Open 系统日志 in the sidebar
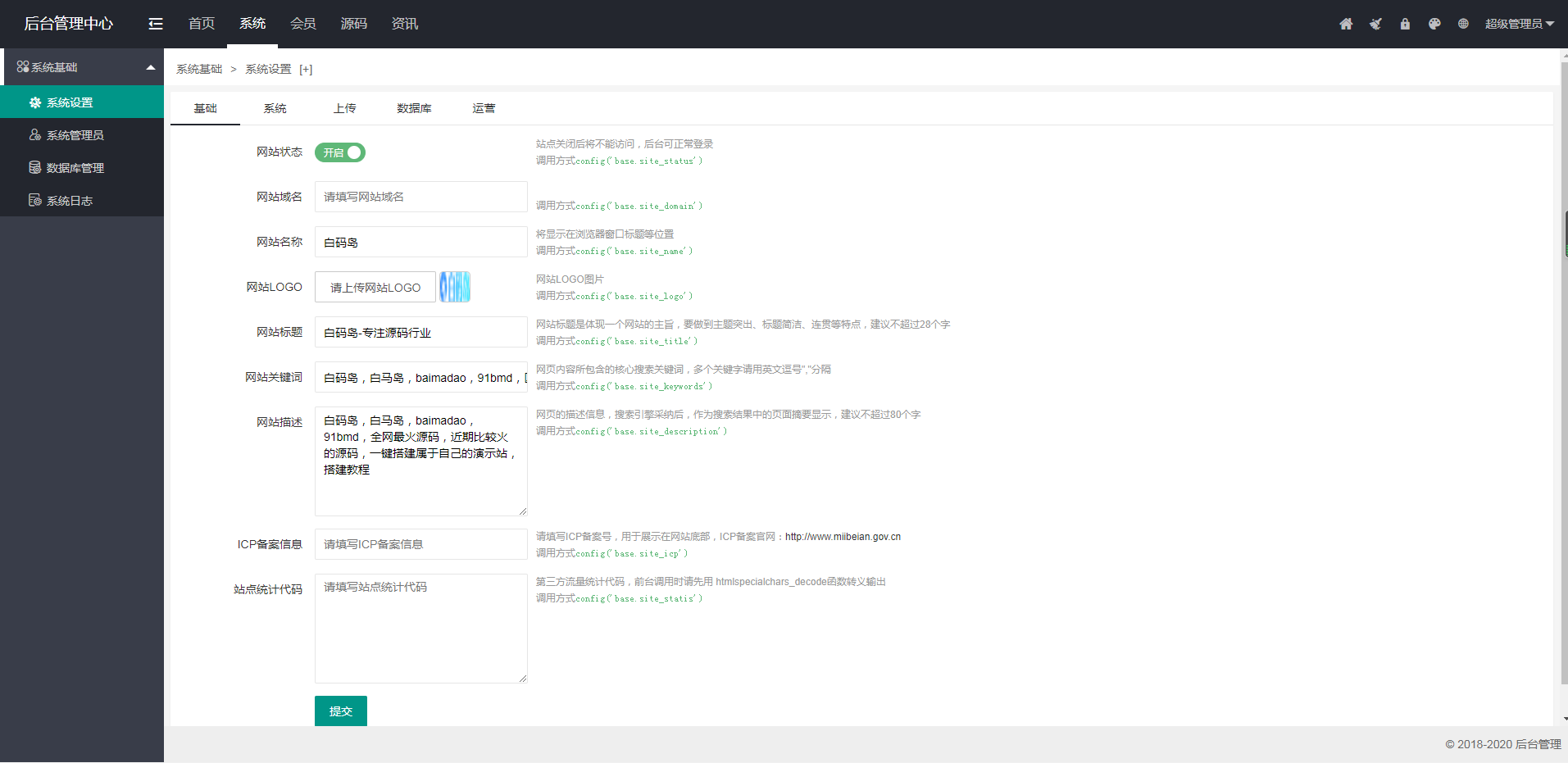The height and width of the screenshot is (763, 1568). click(x=70, y=200)
